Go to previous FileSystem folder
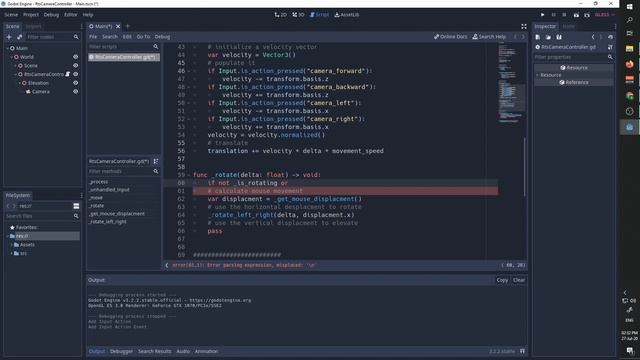Image resolution: width=640 pixels, height=360 pixels. (x=8, y=206)
